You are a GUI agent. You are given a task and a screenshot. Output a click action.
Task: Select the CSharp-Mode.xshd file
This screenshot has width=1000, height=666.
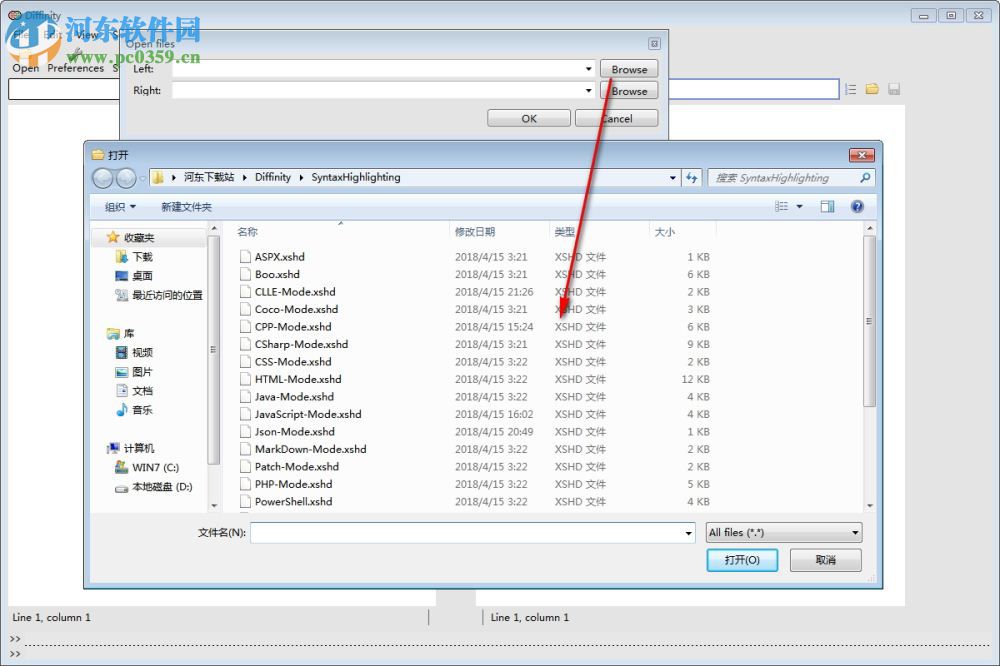coord(294,344)
